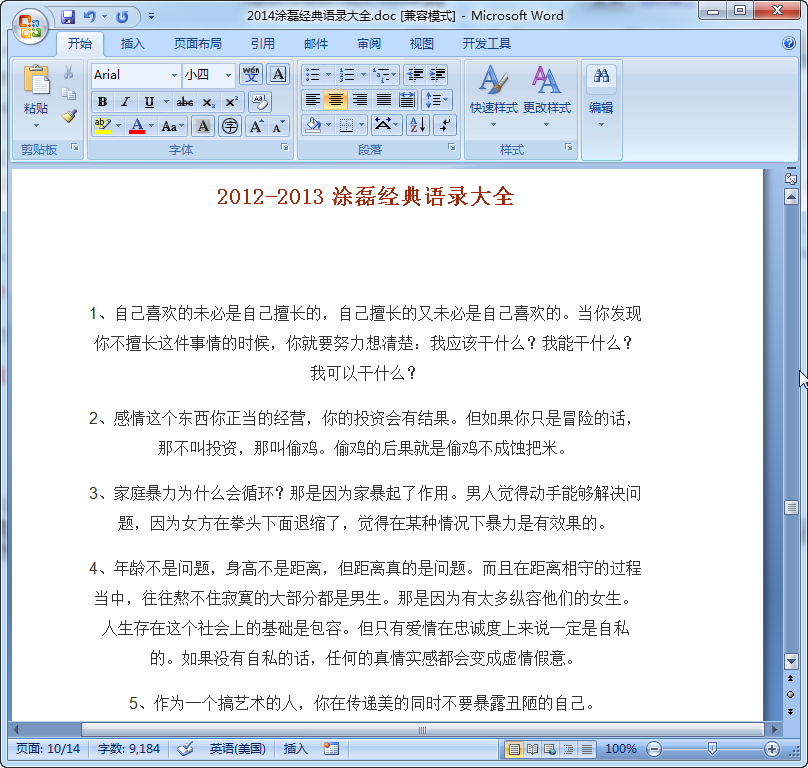808x768 pixels.
Task: Open the 快速样式 gallery
Action: point(493,96)
